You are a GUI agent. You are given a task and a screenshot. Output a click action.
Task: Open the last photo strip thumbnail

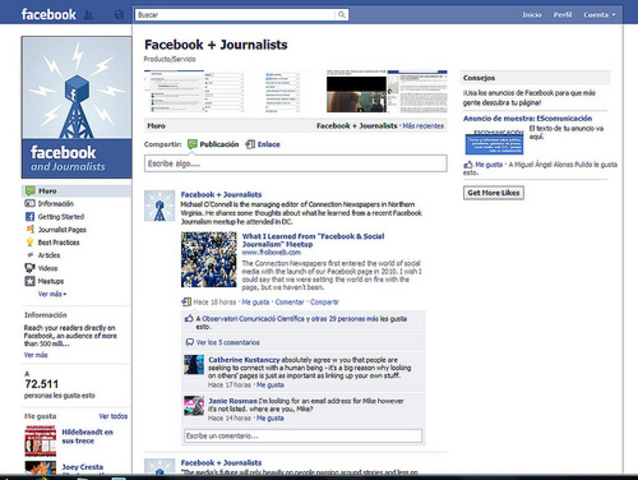pos(417,91)
